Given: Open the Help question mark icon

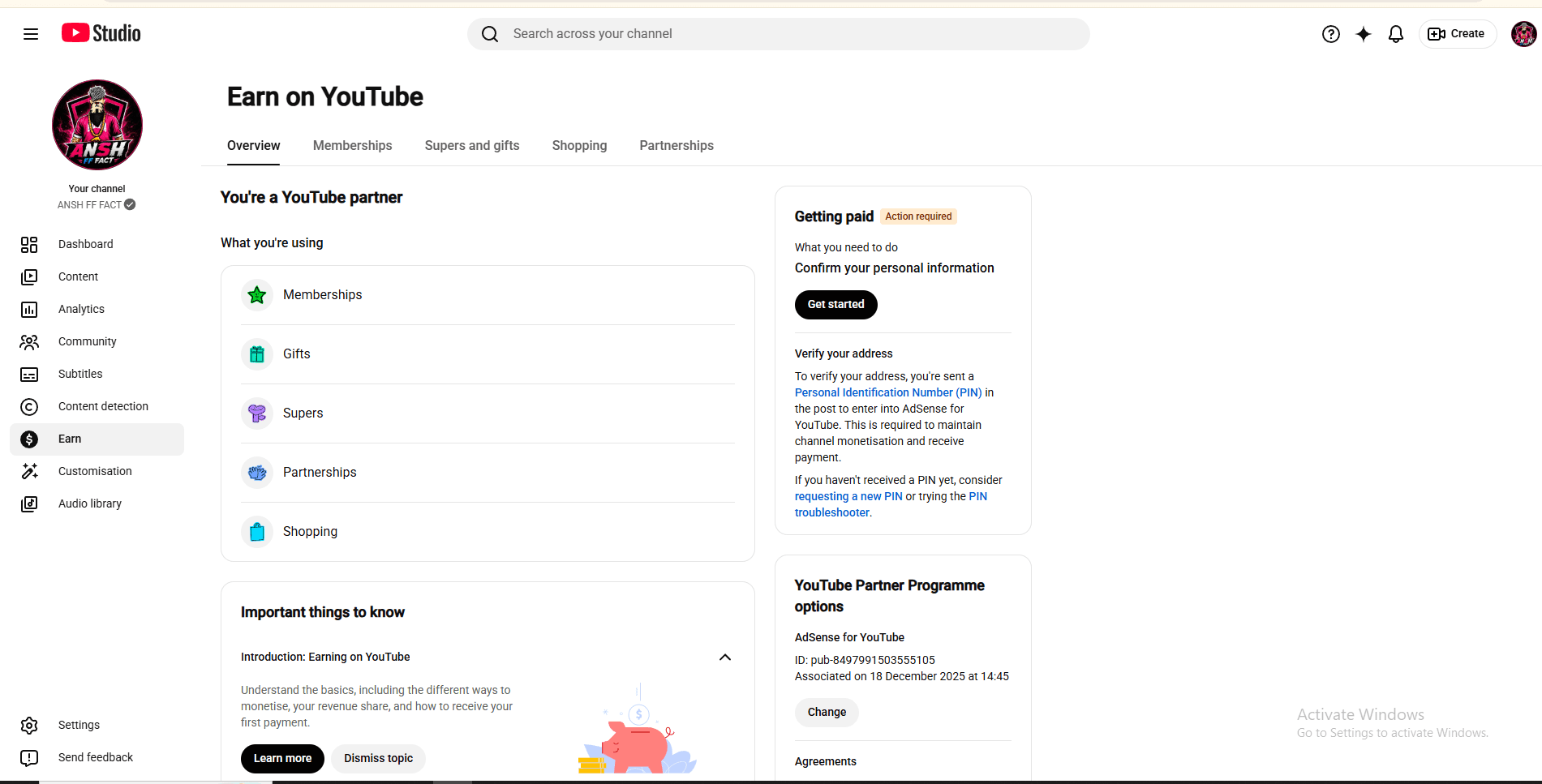Looking at the screenshot, I should pos(1331,34).
